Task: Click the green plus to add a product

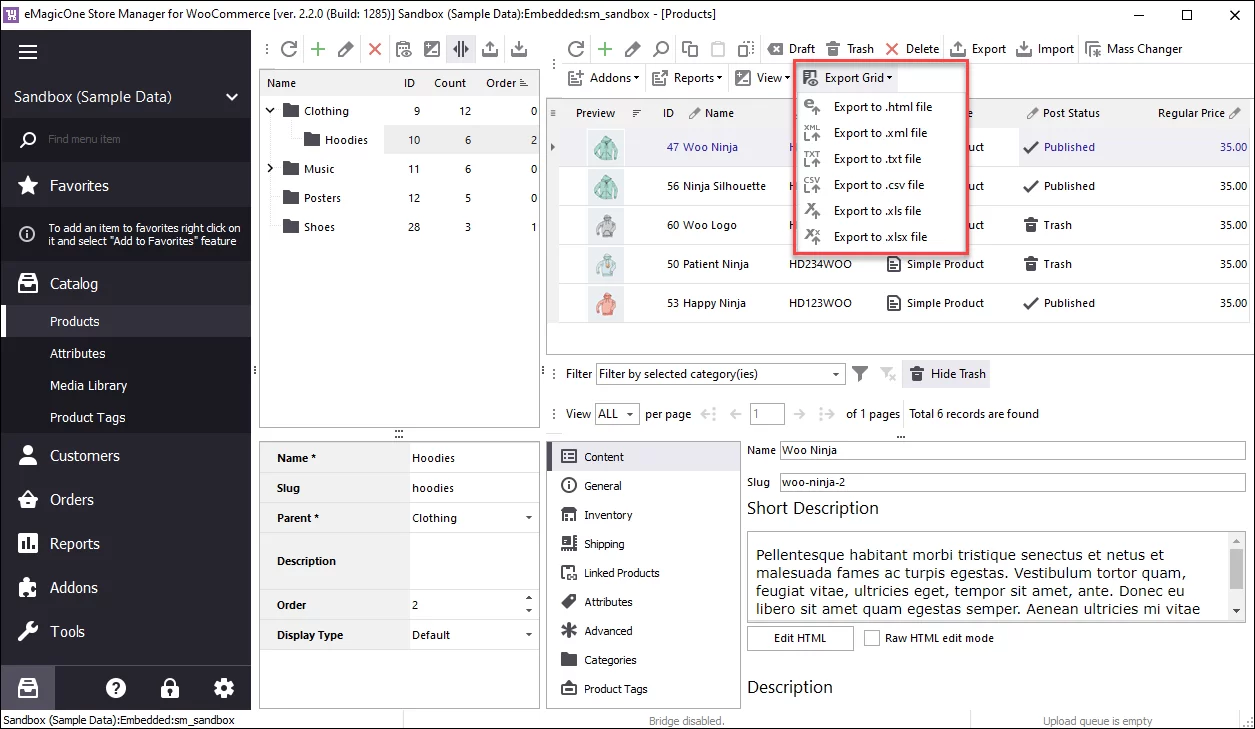Action: pyautogui.click(x=606, y=48)
